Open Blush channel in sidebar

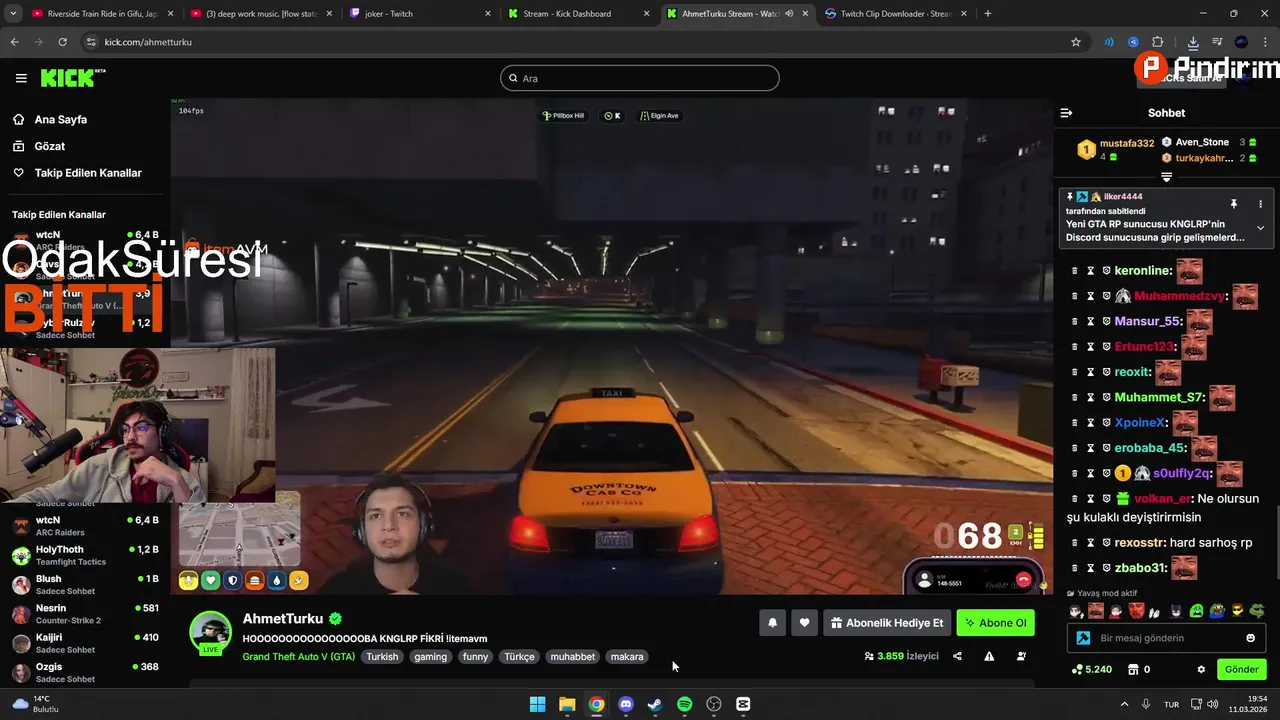coord(85,585)
